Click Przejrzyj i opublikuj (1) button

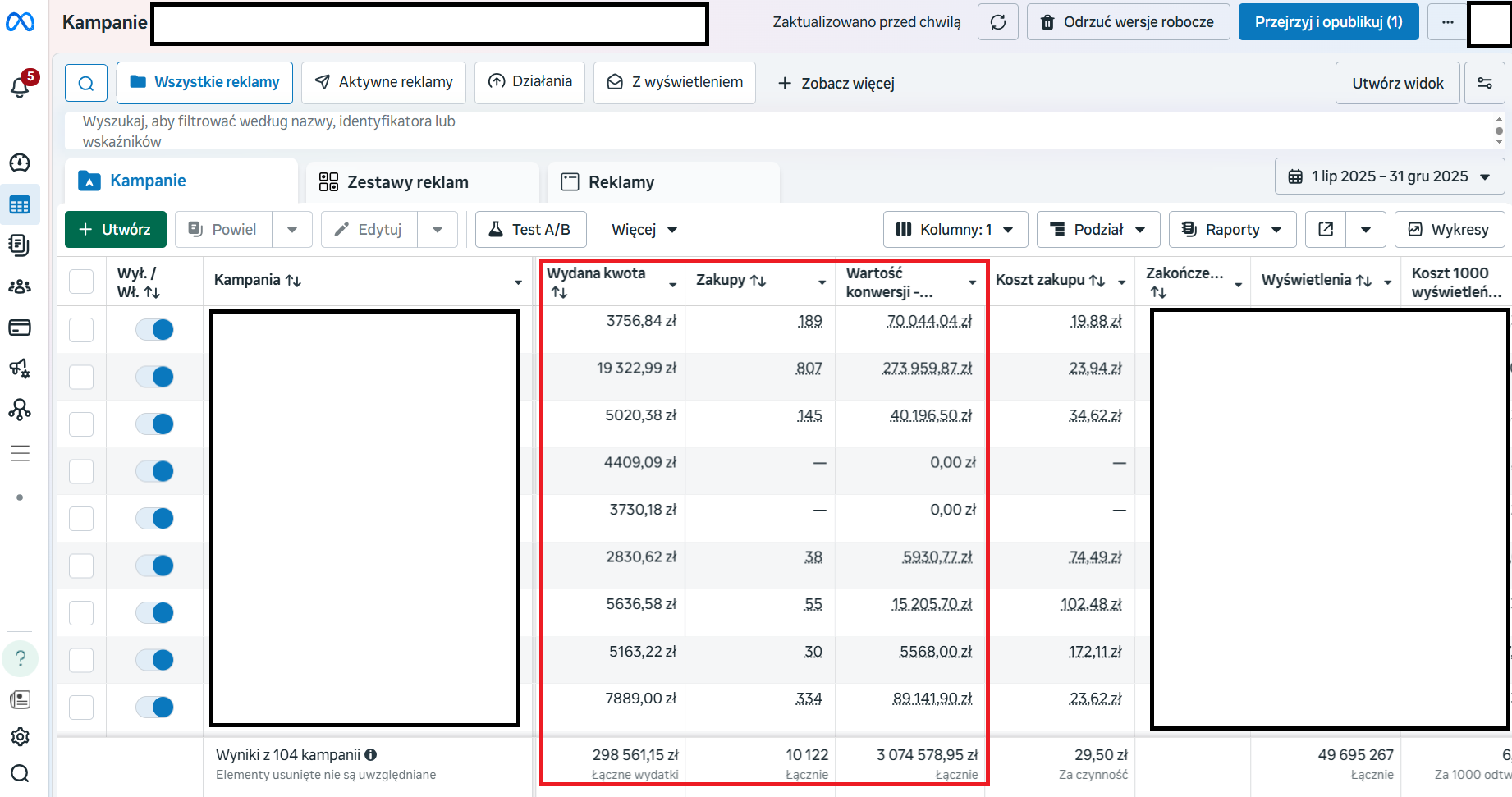pos(1329,22)
